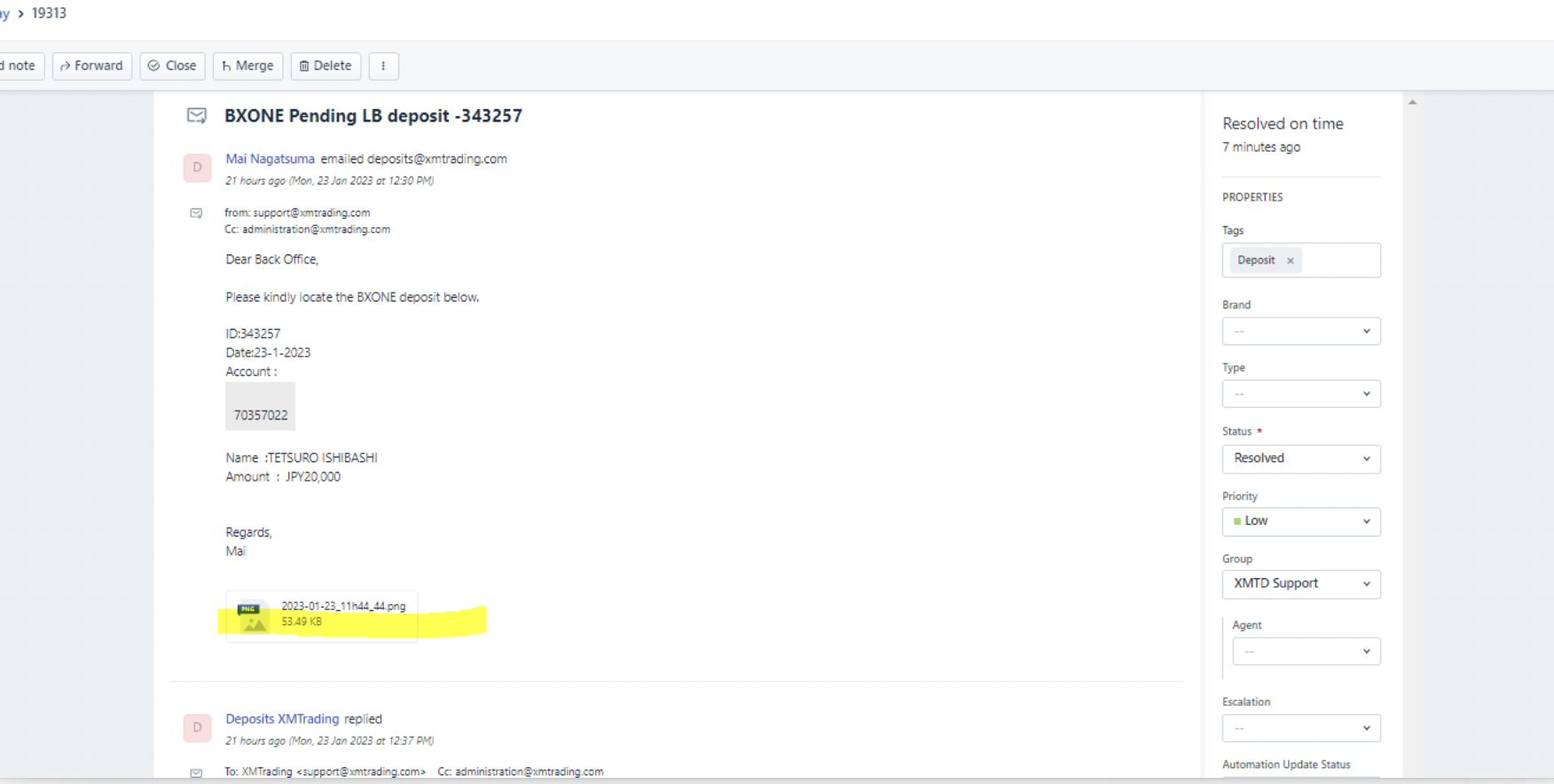Click envelope icon next to from address
The width and height of the screenshot is (1554, 784).
(x=196, y=213)
